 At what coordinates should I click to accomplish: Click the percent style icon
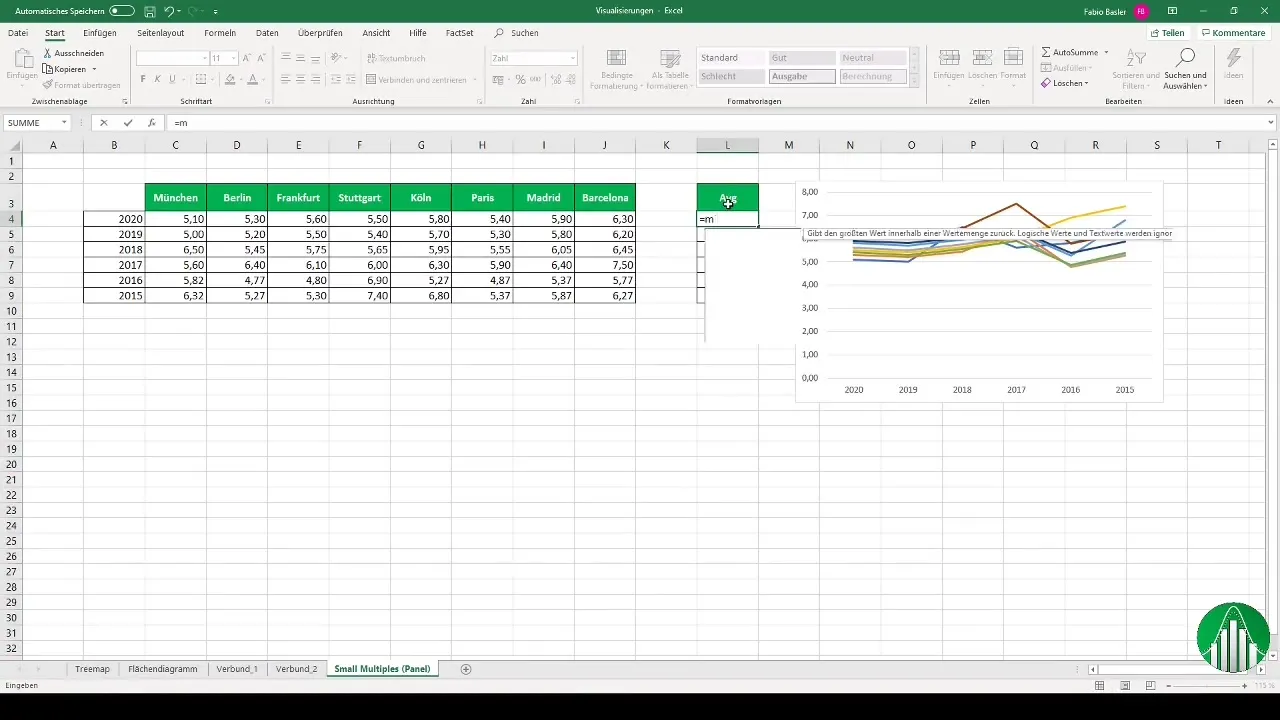click(x=520, y=79)
